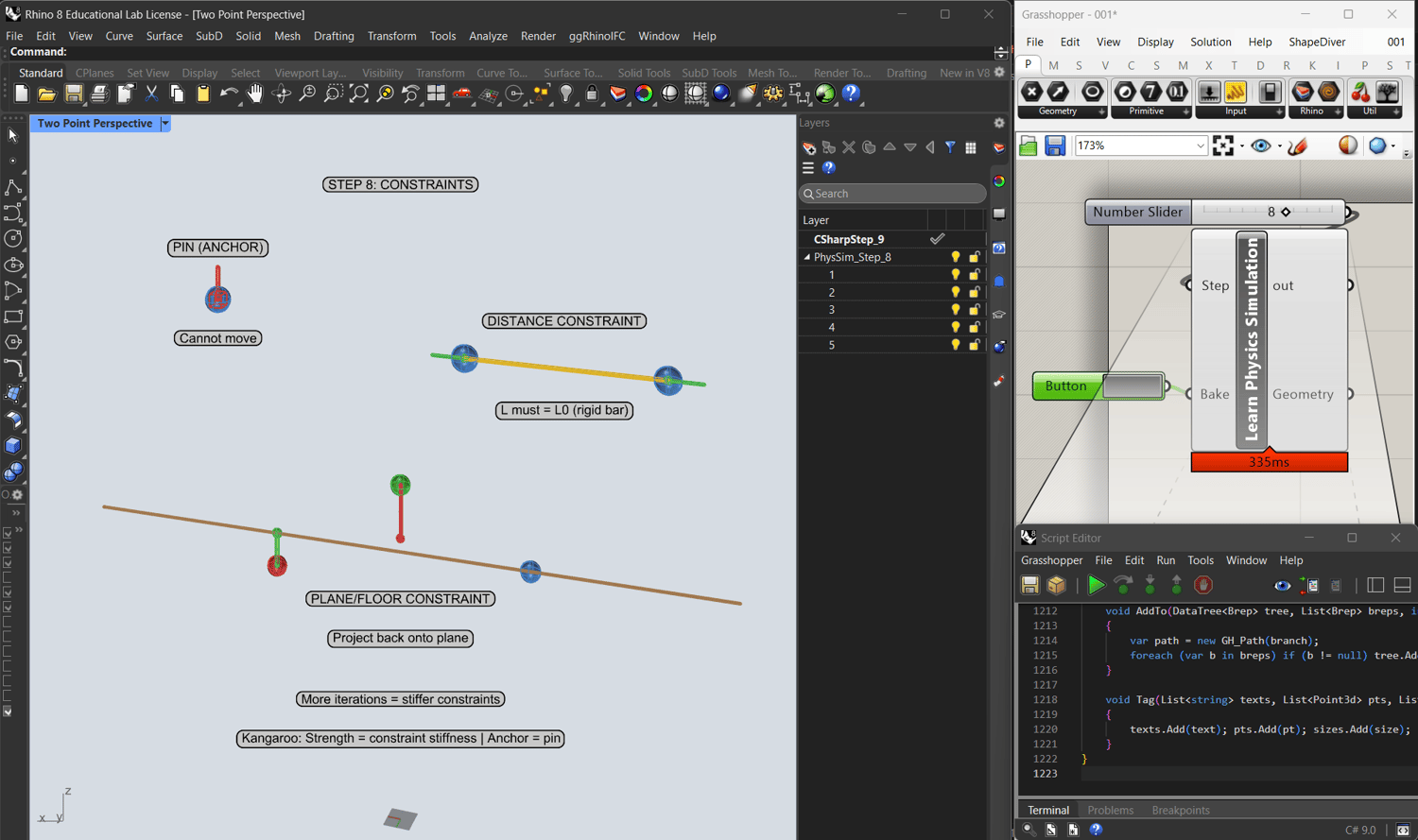This screenshot has height=840, width=1418.
Task: Click the Number Slider handle at 8
Action: (1286, 212)
